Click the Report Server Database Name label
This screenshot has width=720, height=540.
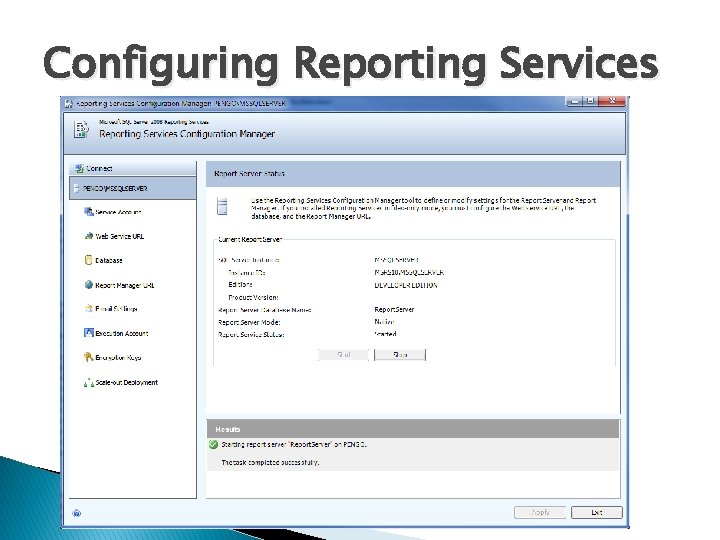click(264, 310)
